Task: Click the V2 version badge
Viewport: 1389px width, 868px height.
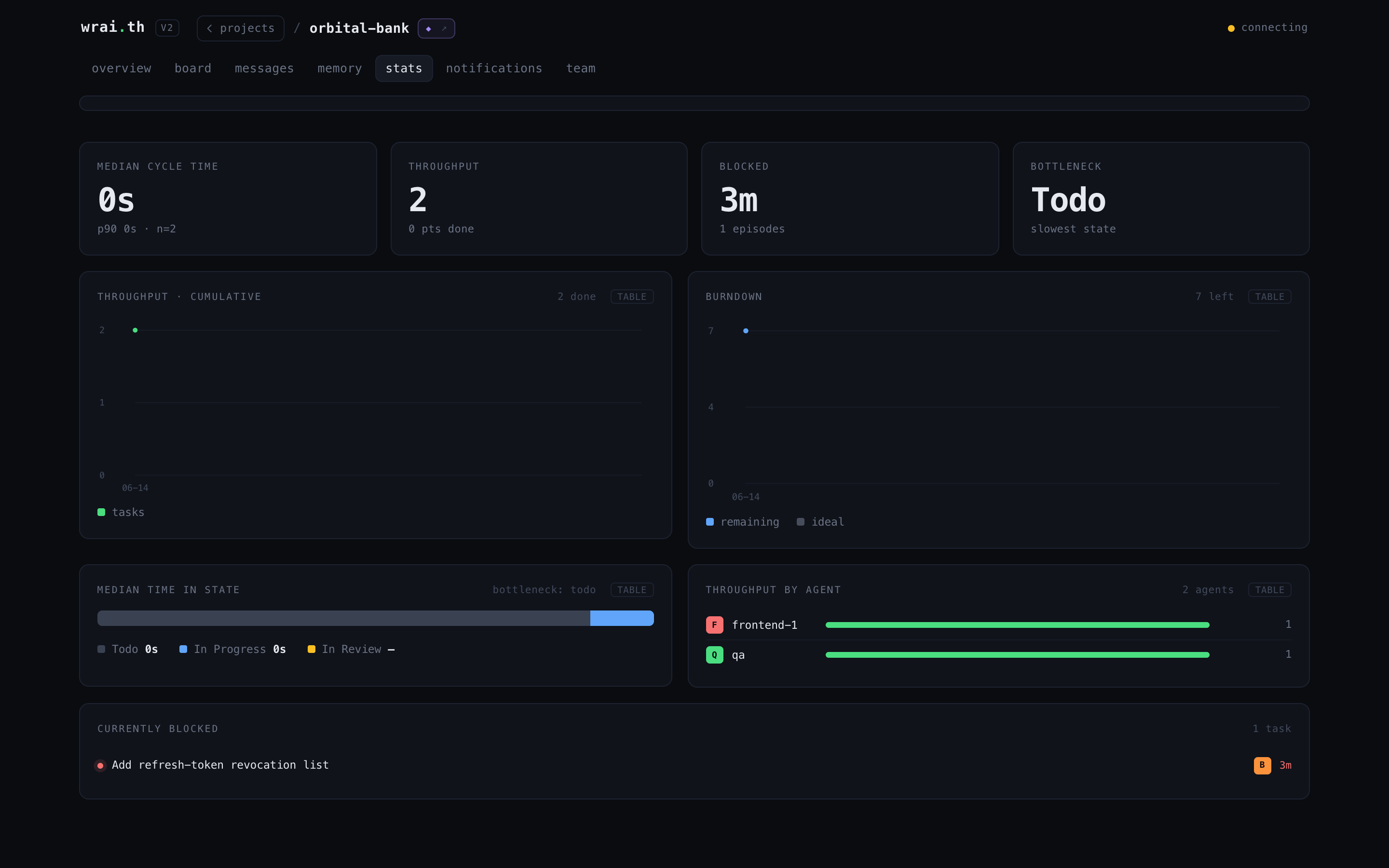Action: pos(167,27)
